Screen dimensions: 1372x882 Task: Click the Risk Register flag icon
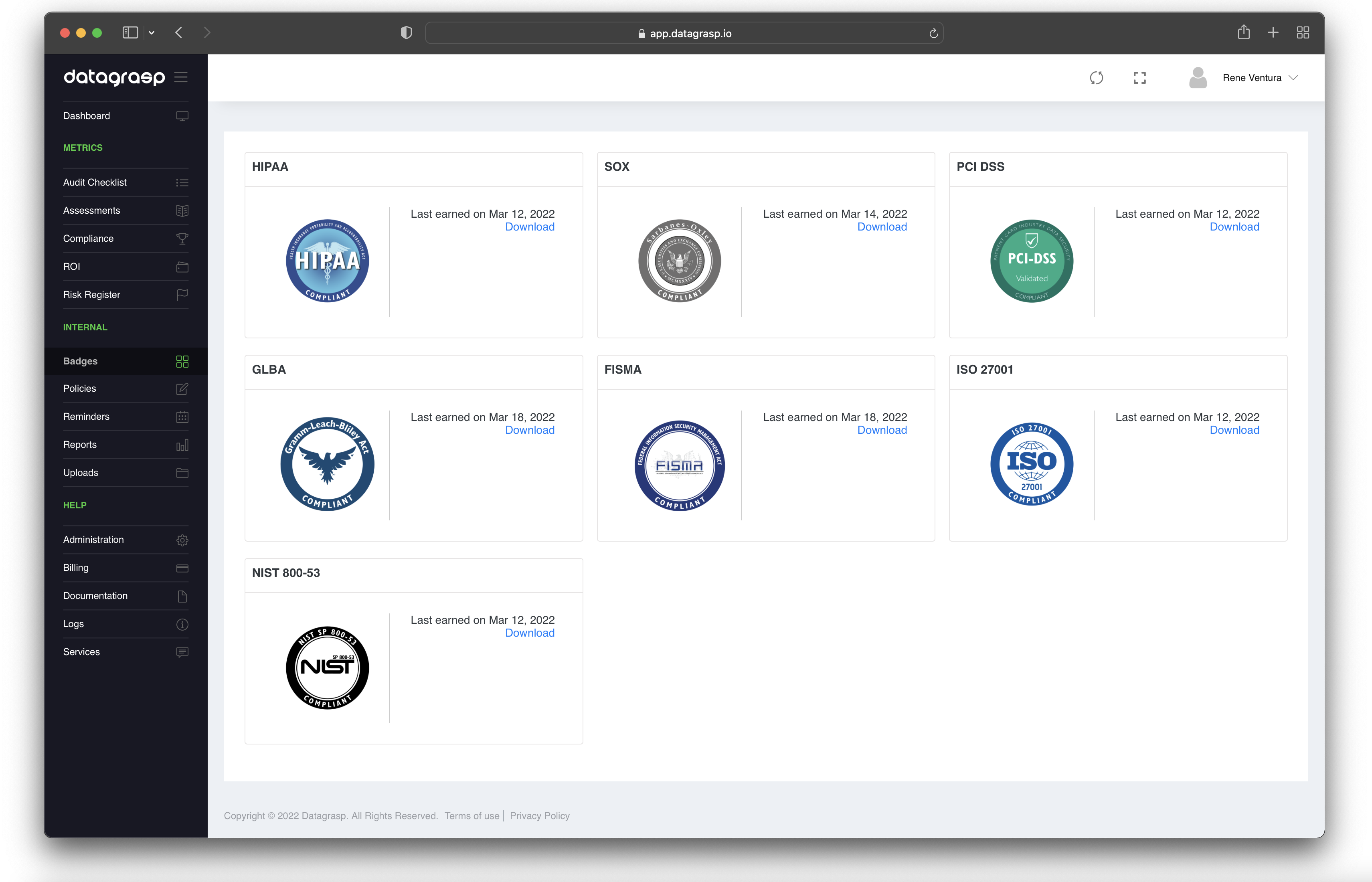pos(182,294)
